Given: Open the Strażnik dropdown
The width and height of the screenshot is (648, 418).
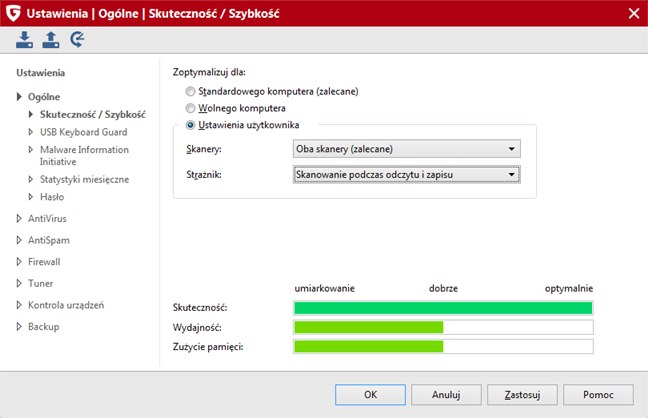Looking at the screenshot, I should [407, 174].
